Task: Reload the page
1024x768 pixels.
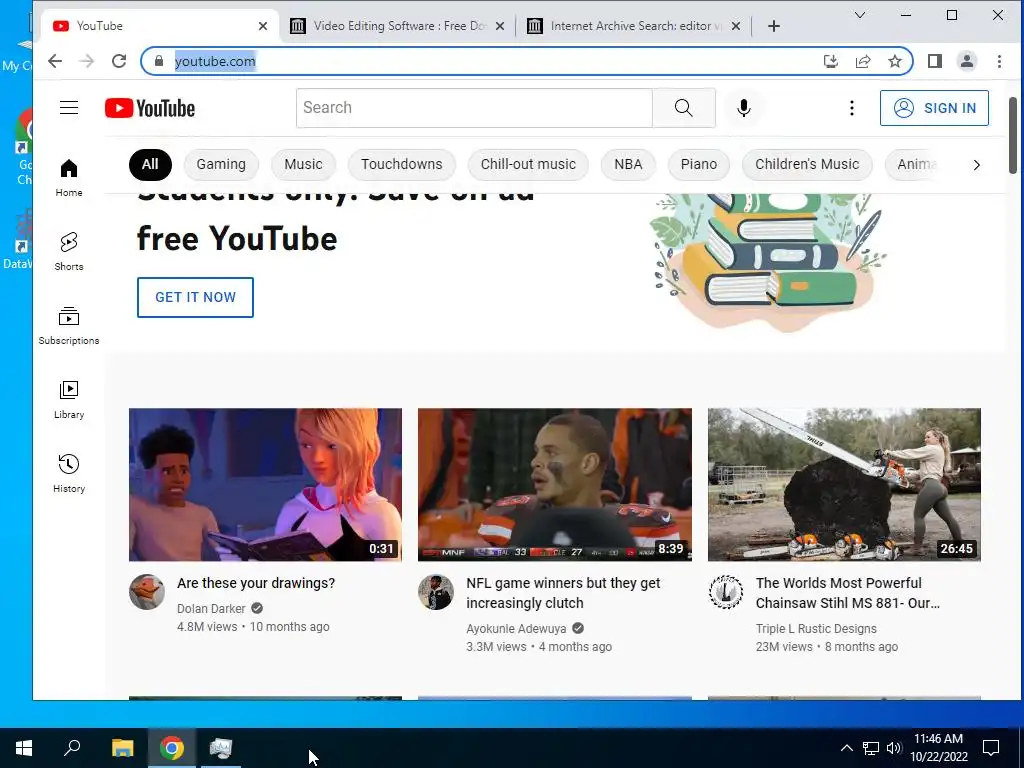Action: 119,61
